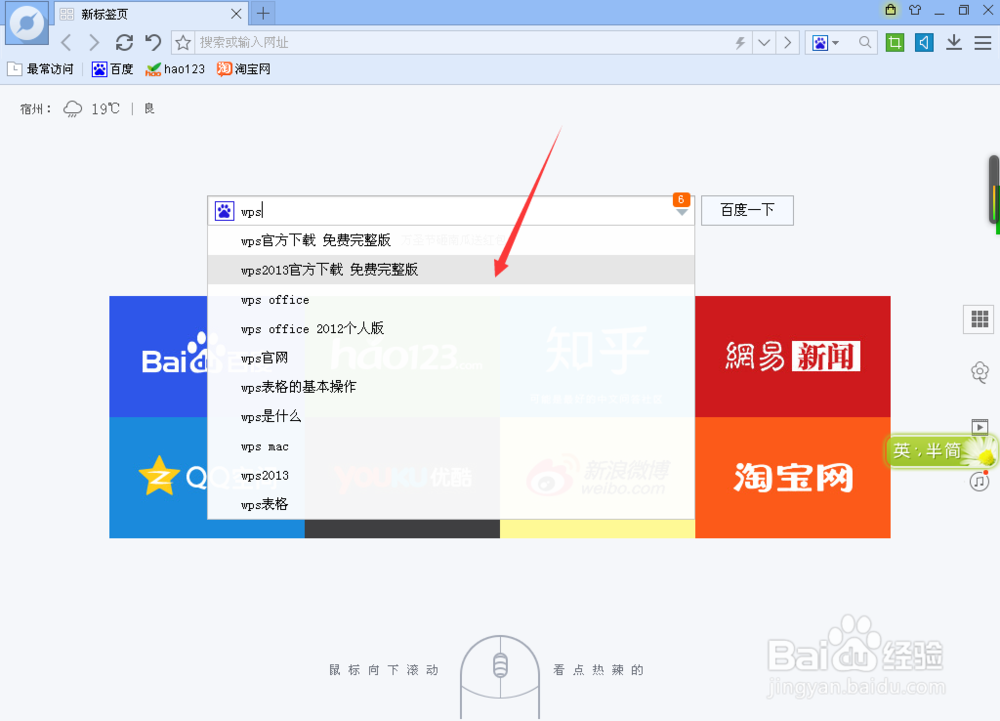The image size is (1000, 721).
Task: Open the 知乎 speed dial tile
Action: (x=596, y=355)
